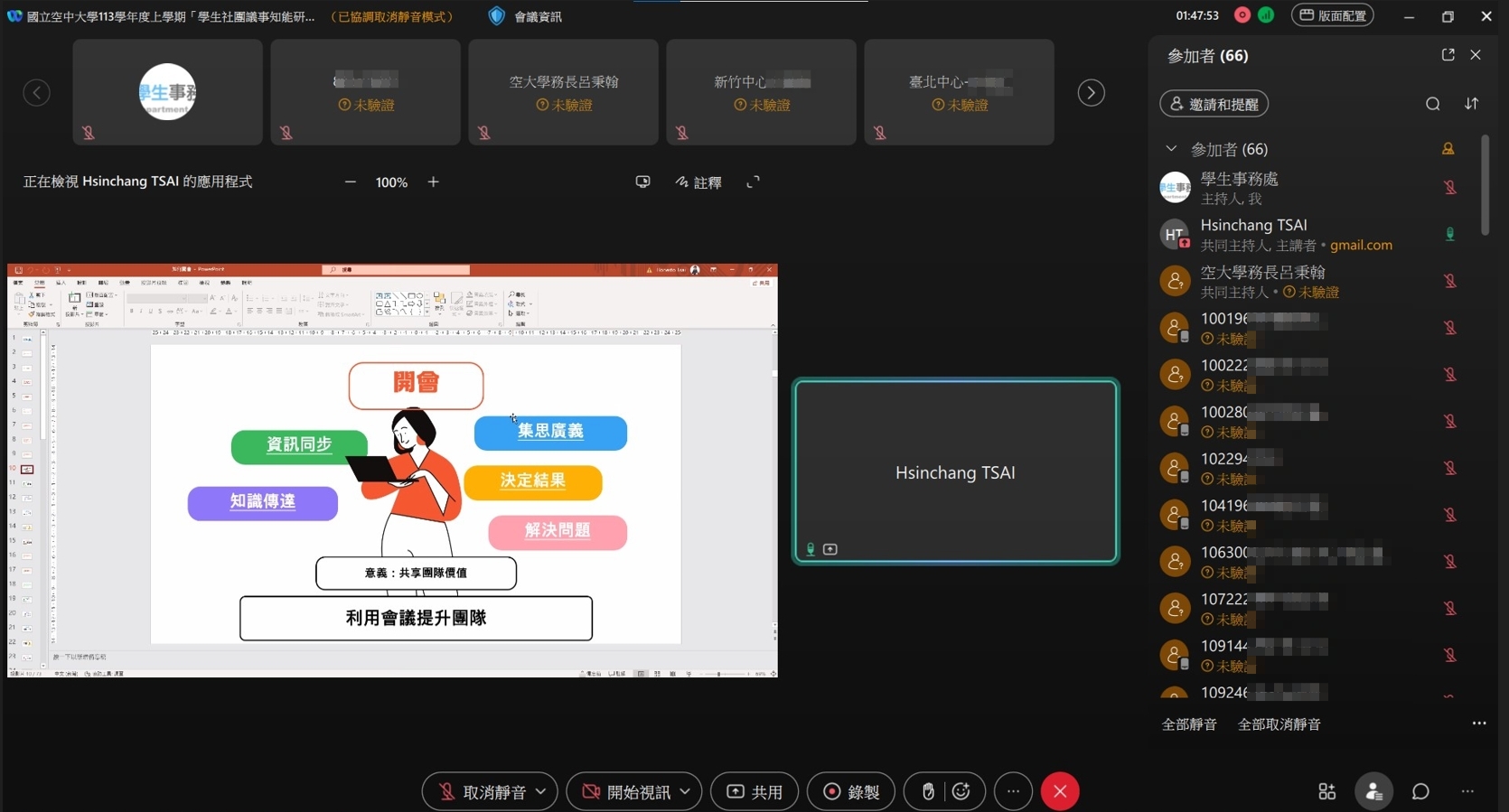Collapse the 参加者 (66) list

(1171, 149)
